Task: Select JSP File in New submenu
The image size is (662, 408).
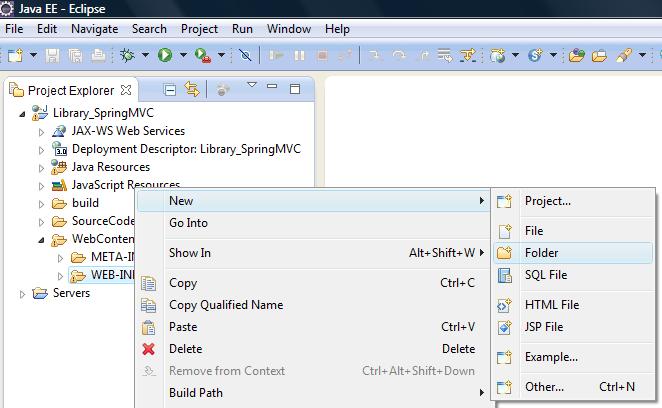Action: click(x=573, y=327)
